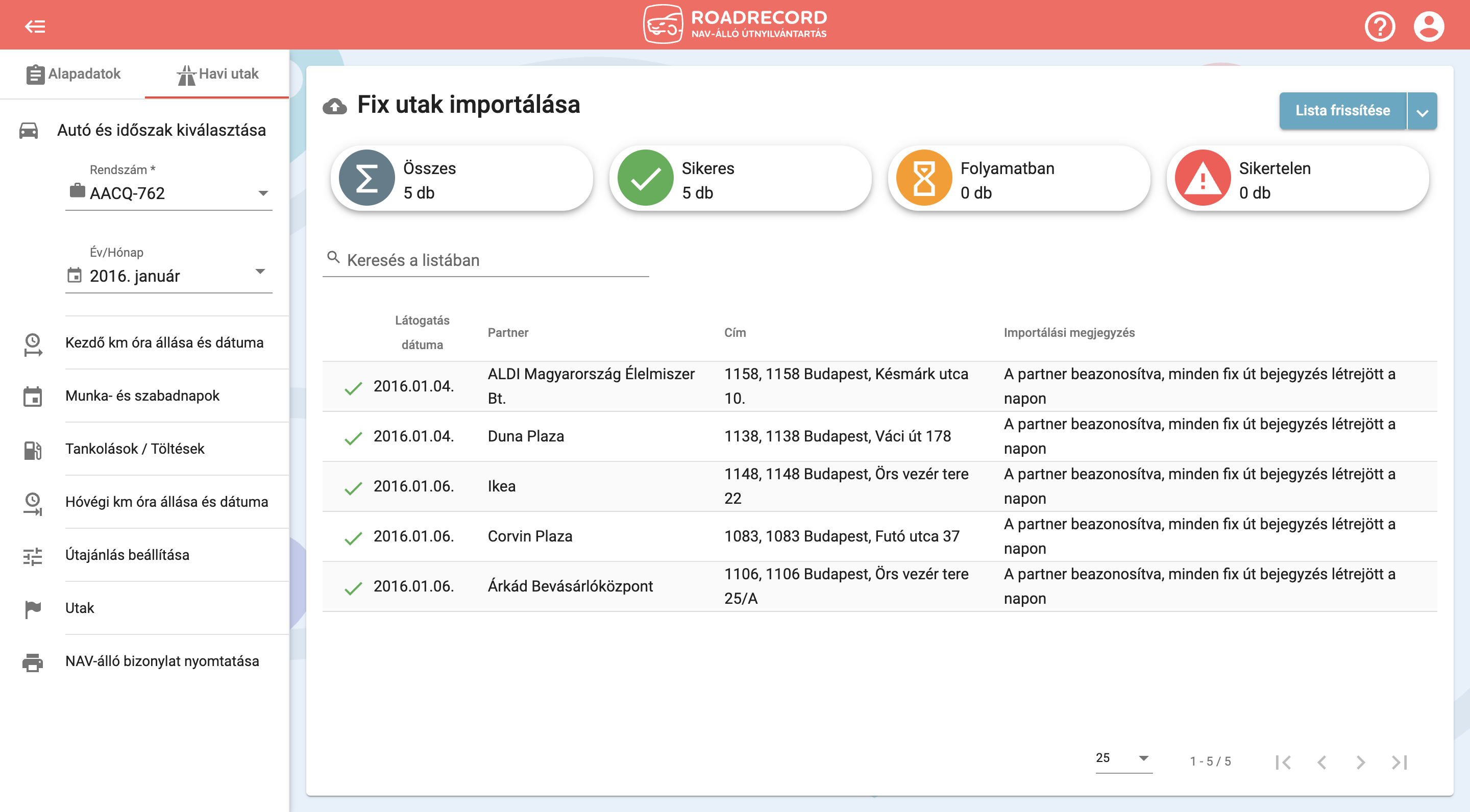Click the calendar icon in Év/Hónap field
The height and width of the screenshot is (812, 1470).
click(74, 275)
